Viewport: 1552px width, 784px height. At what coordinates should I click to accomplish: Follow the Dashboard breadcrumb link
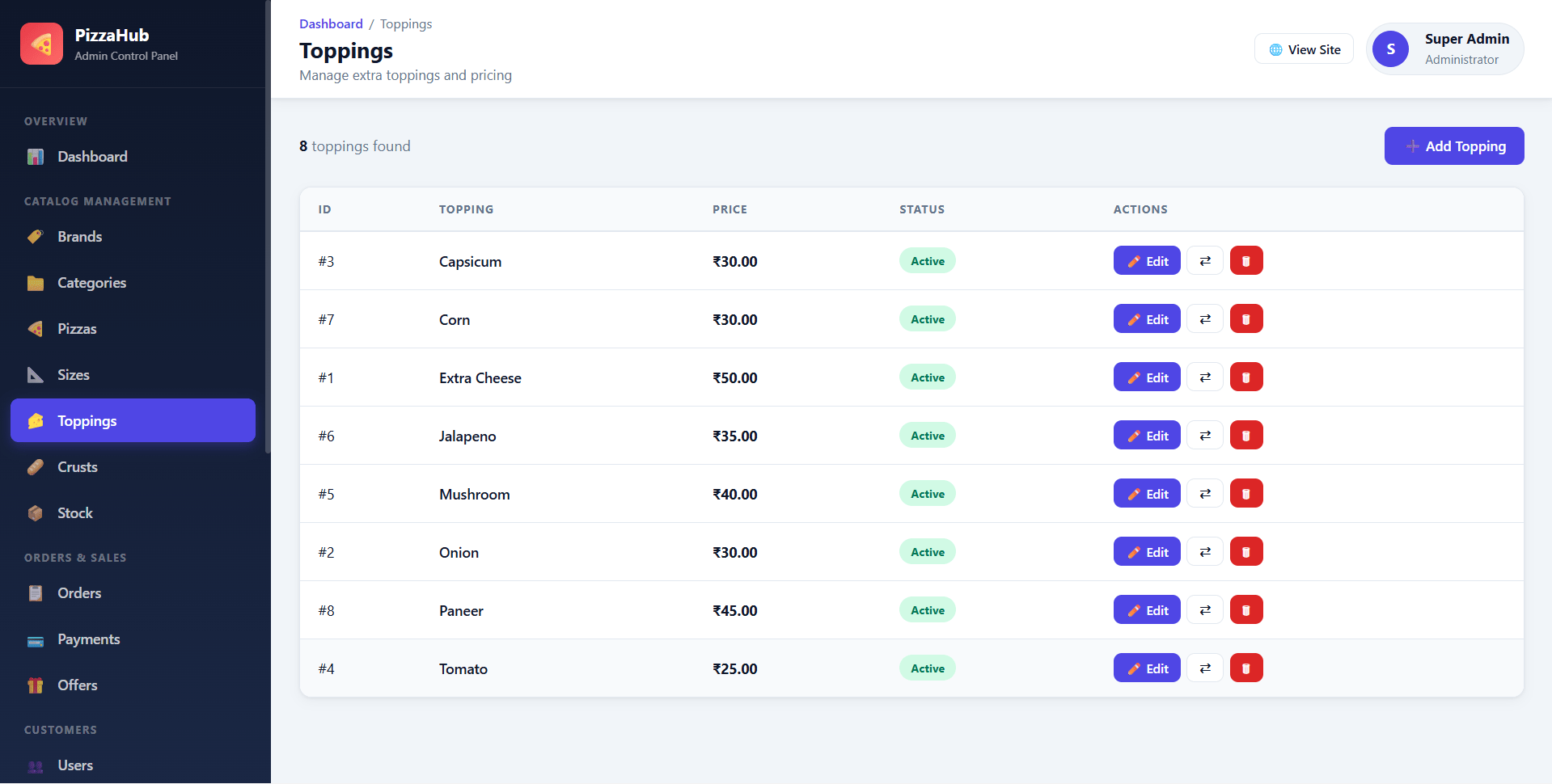point(331,24)
